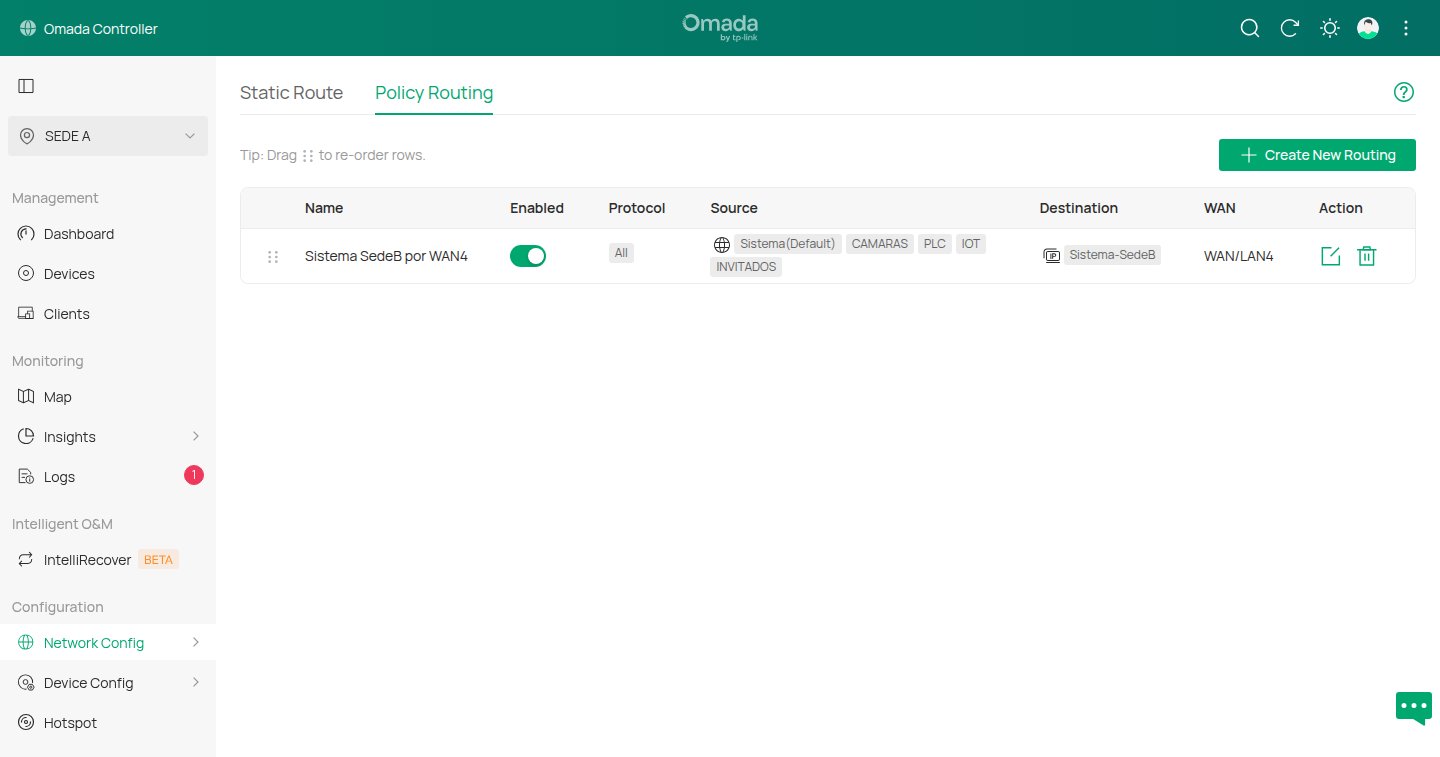
Task: Open global search magnifier icon
Action: tap(1250, 28)
